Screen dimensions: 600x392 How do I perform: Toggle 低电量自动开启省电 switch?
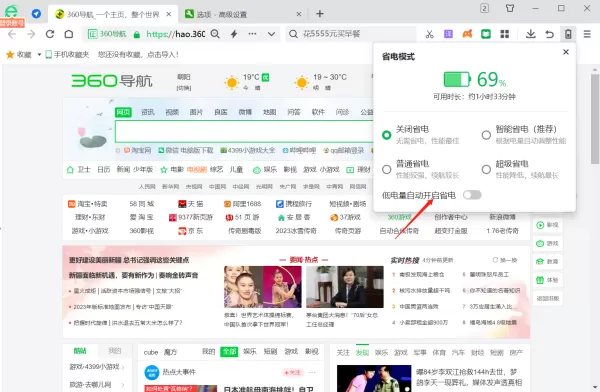tap(472, 195)
